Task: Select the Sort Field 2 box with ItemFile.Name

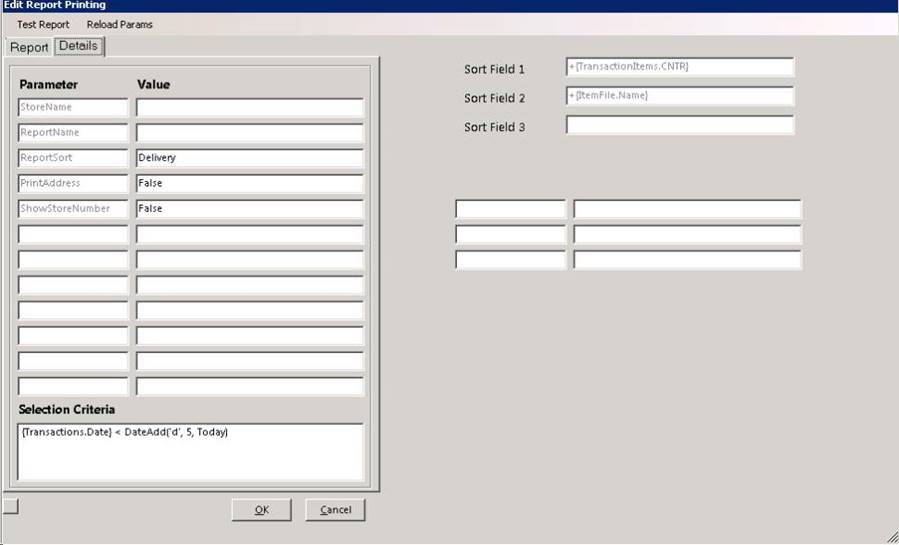Action: pos(680,96)
